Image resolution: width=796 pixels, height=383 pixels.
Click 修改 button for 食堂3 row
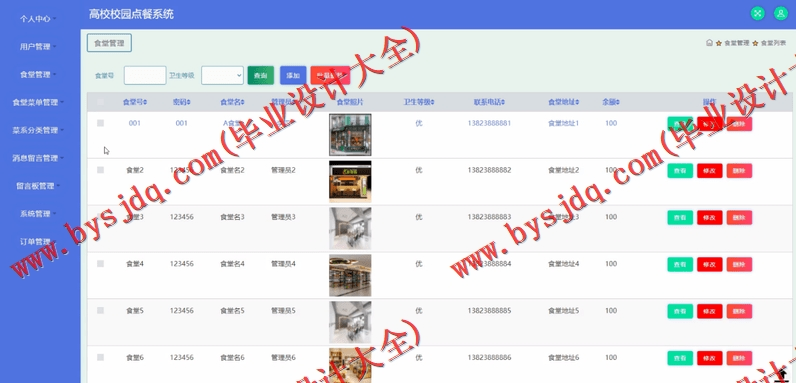click(x=709, y=217)
